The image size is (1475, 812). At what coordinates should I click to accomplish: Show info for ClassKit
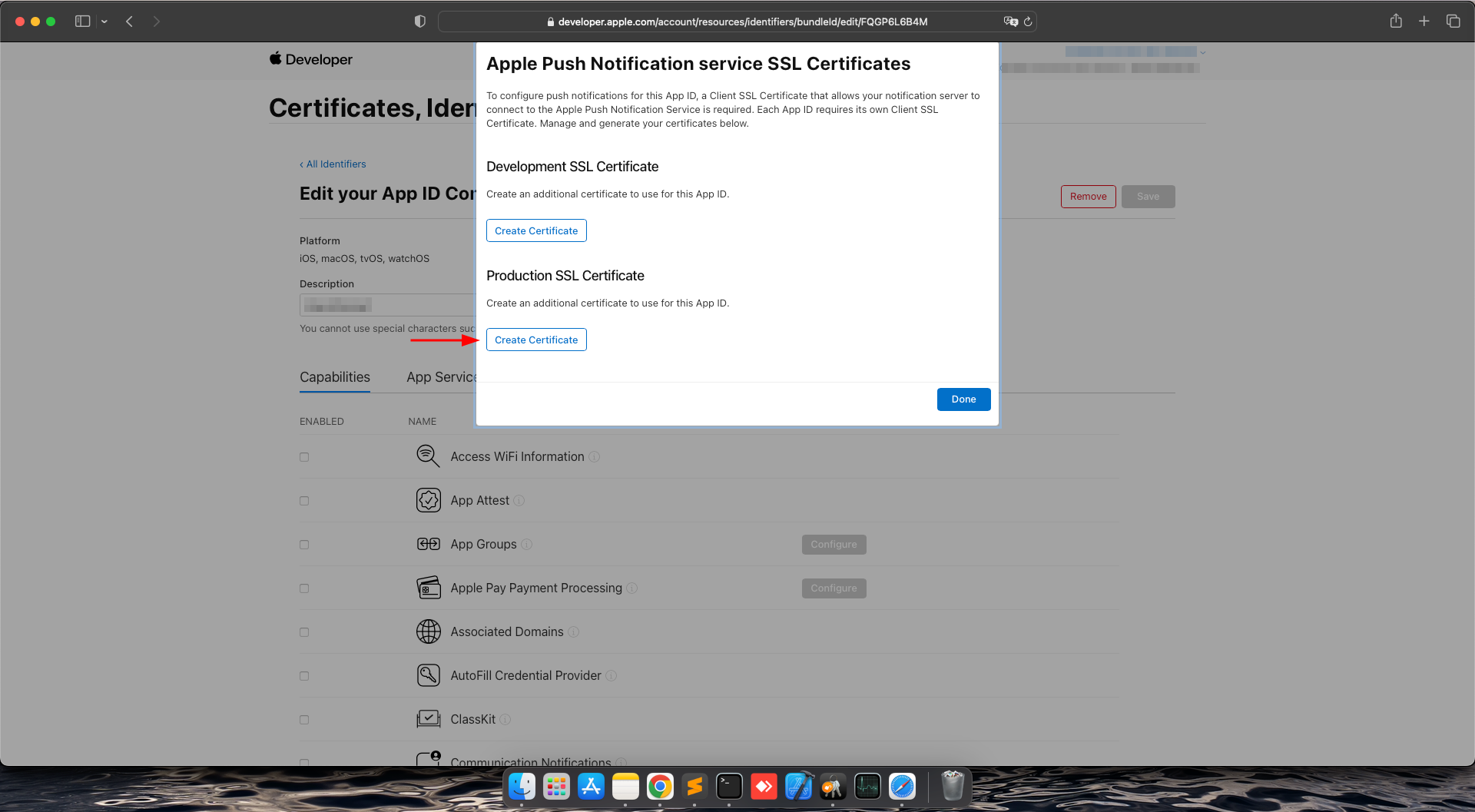[505, 720]
